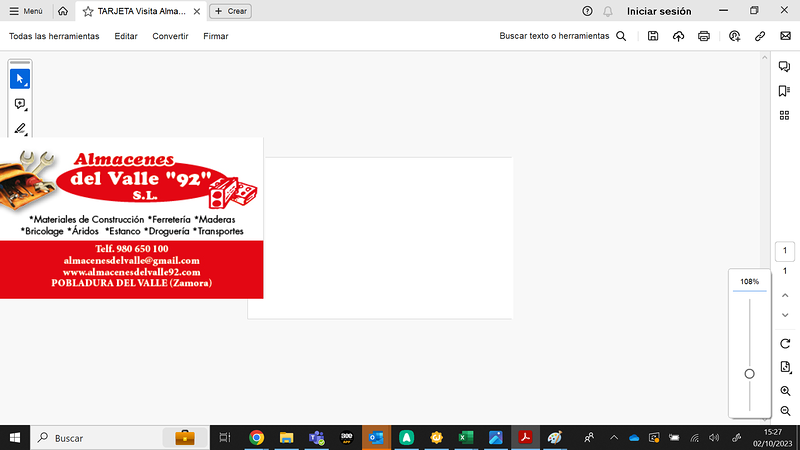Screen dimensions: 800x450
Task: Open the Editar menu
Action: click(x=126, y=36)
